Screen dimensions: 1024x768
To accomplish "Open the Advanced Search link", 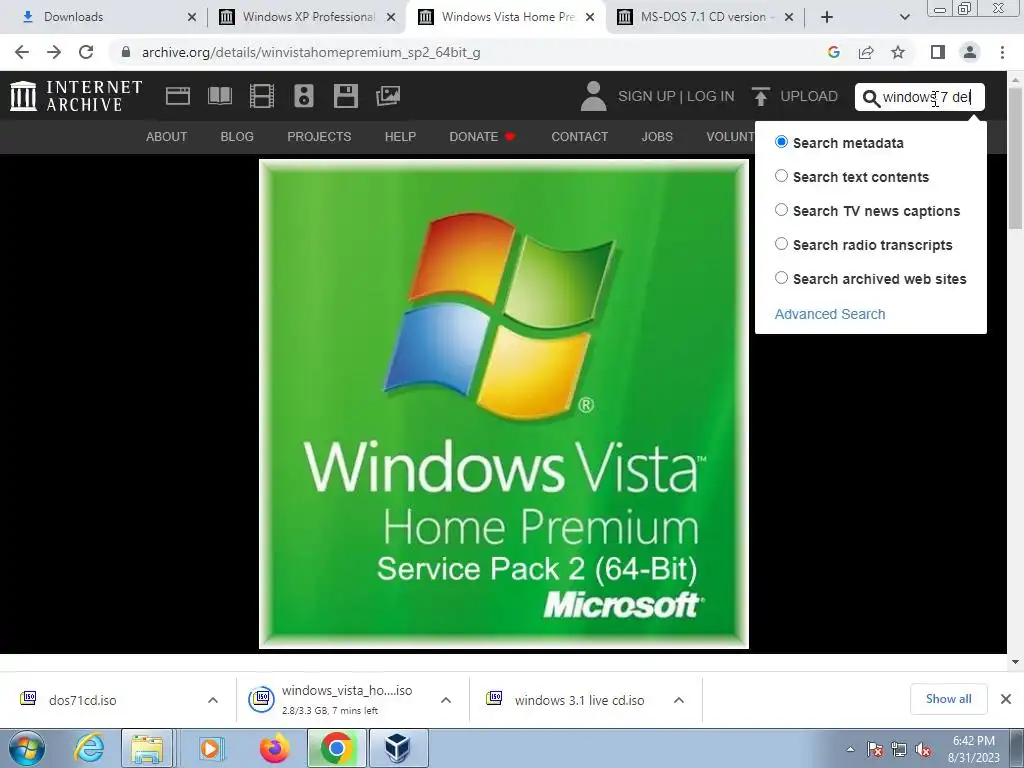I will tap(830, 314).
